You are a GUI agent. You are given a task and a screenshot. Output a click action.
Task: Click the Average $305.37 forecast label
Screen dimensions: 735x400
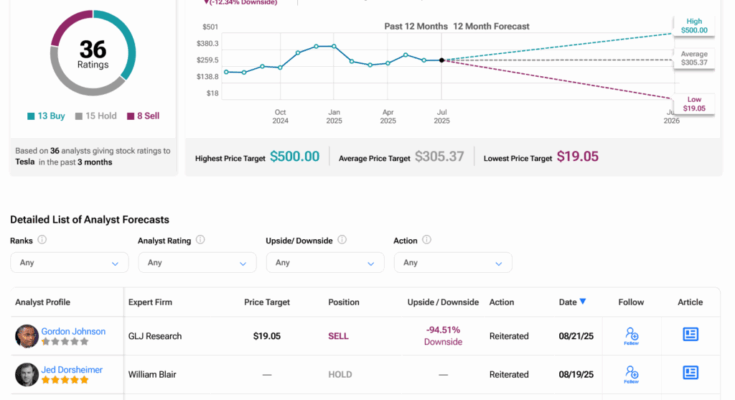pyautogui.click(x=694, y=58)
